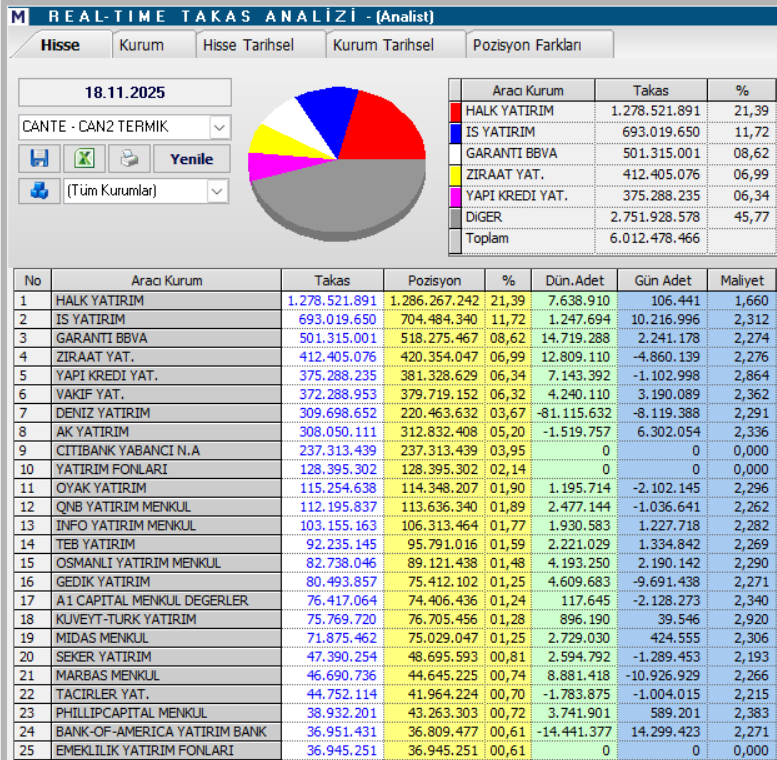
Task: Click the M application logo icon
Action: [18, 17]
